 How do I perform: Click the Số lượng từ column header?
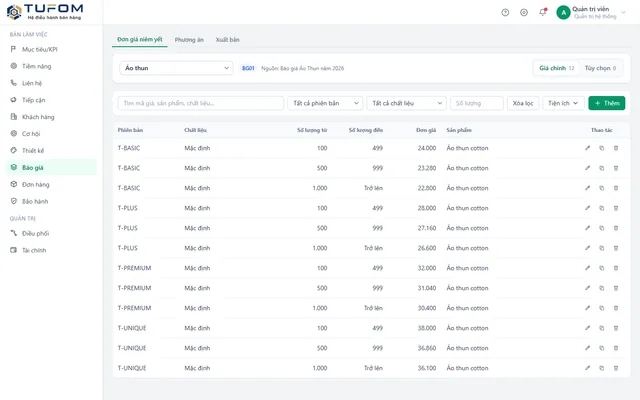coord(312,130)
